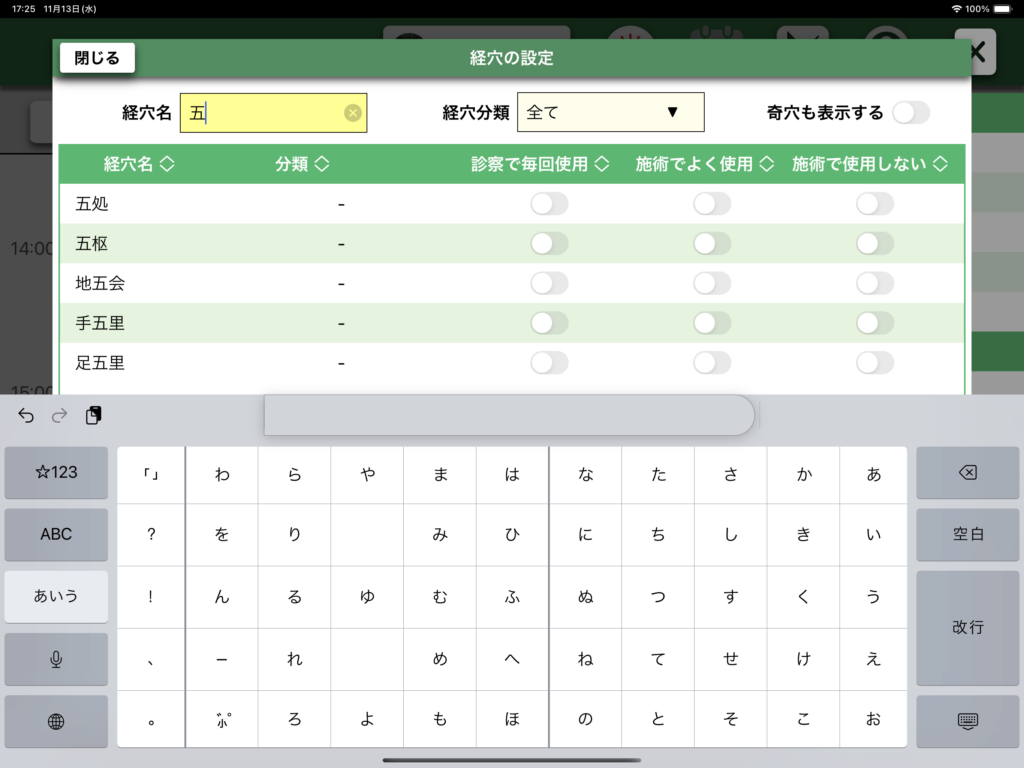The height and width of the screenshot is (768, 1024).
Task: Toggle 施術で使用しない for 手五里
Action: click(874, 323)
